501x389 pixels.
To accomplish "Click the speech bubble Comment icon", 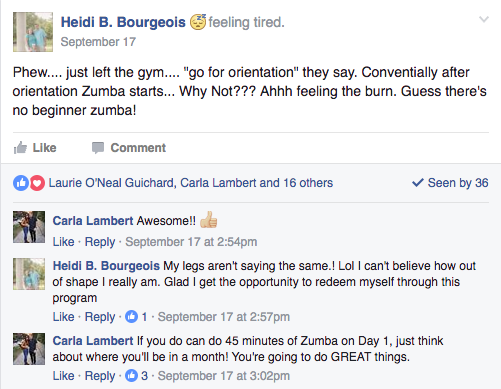I will pos(98,148).
